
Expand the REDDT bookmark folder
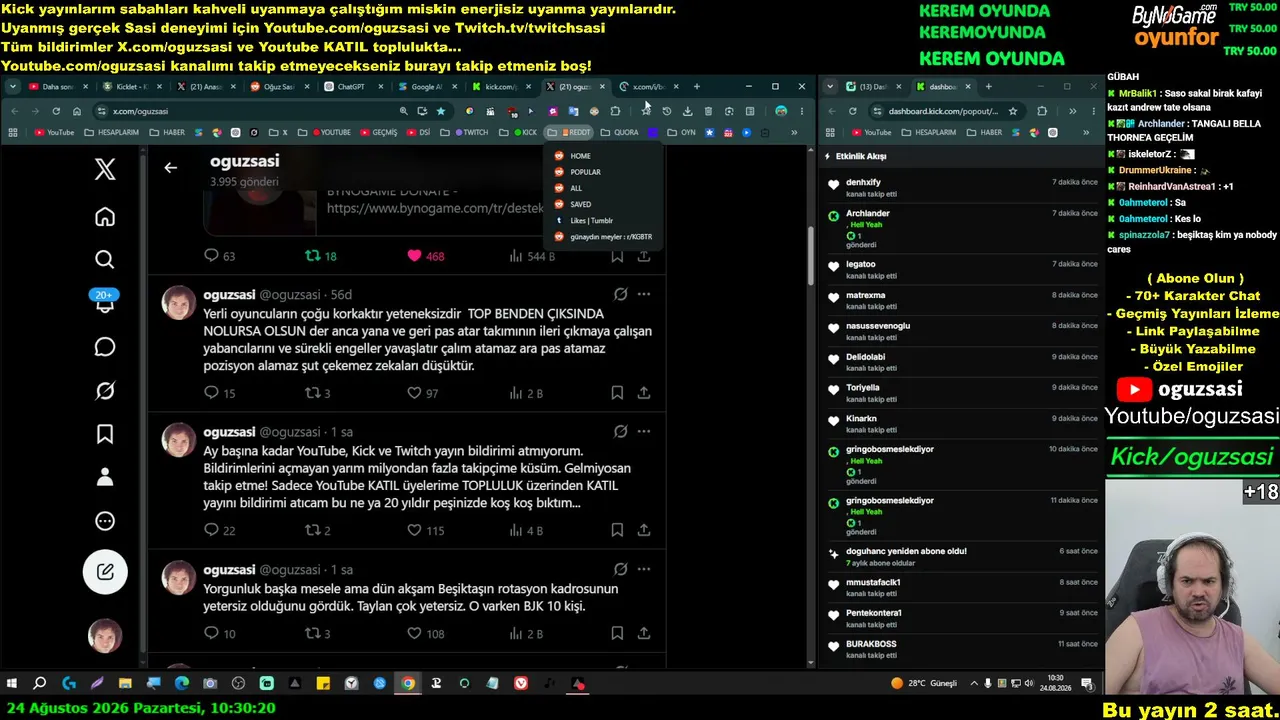pos(570,132)
